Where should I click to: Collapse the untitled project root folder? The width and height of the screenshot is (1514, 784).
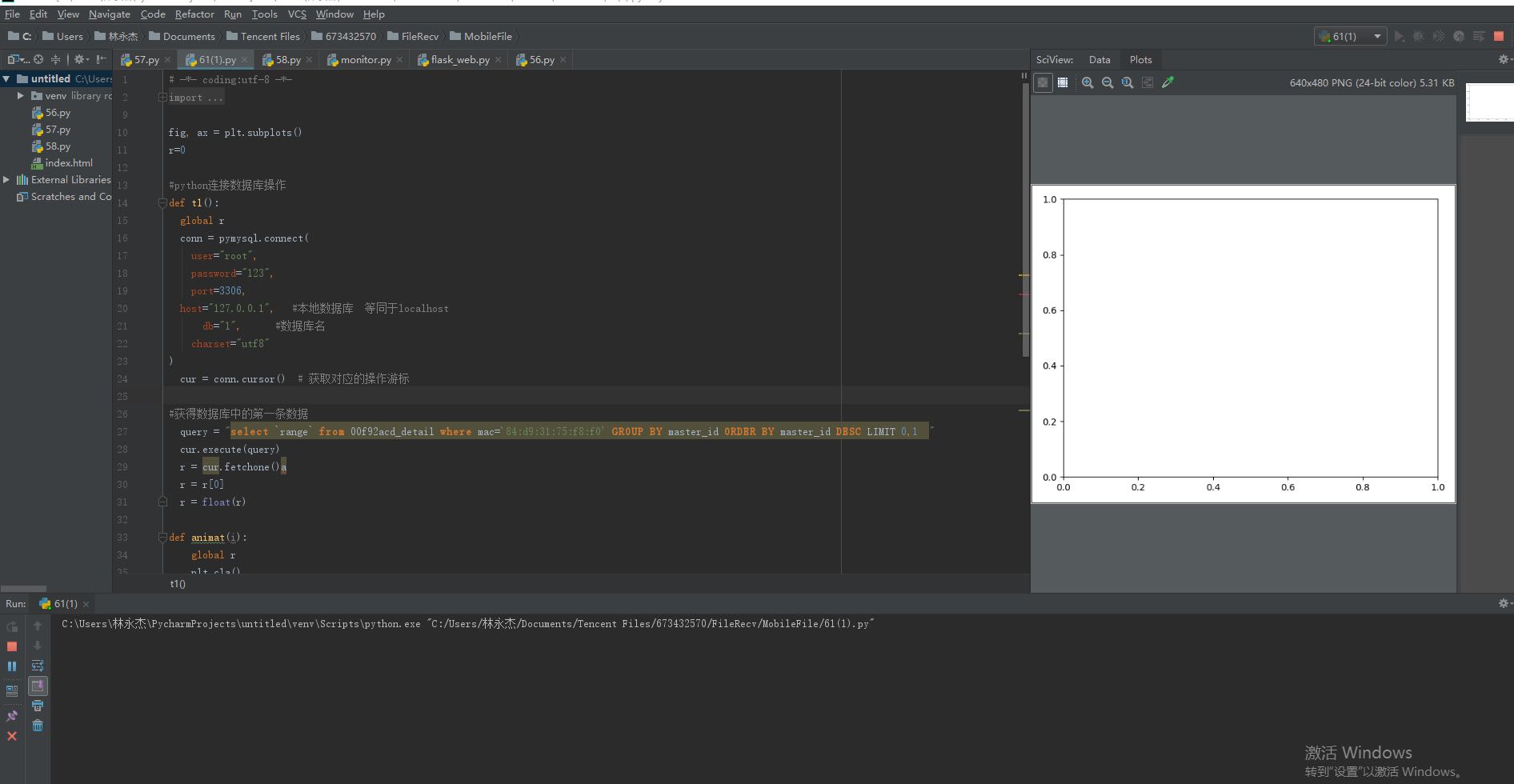(6, 78)
